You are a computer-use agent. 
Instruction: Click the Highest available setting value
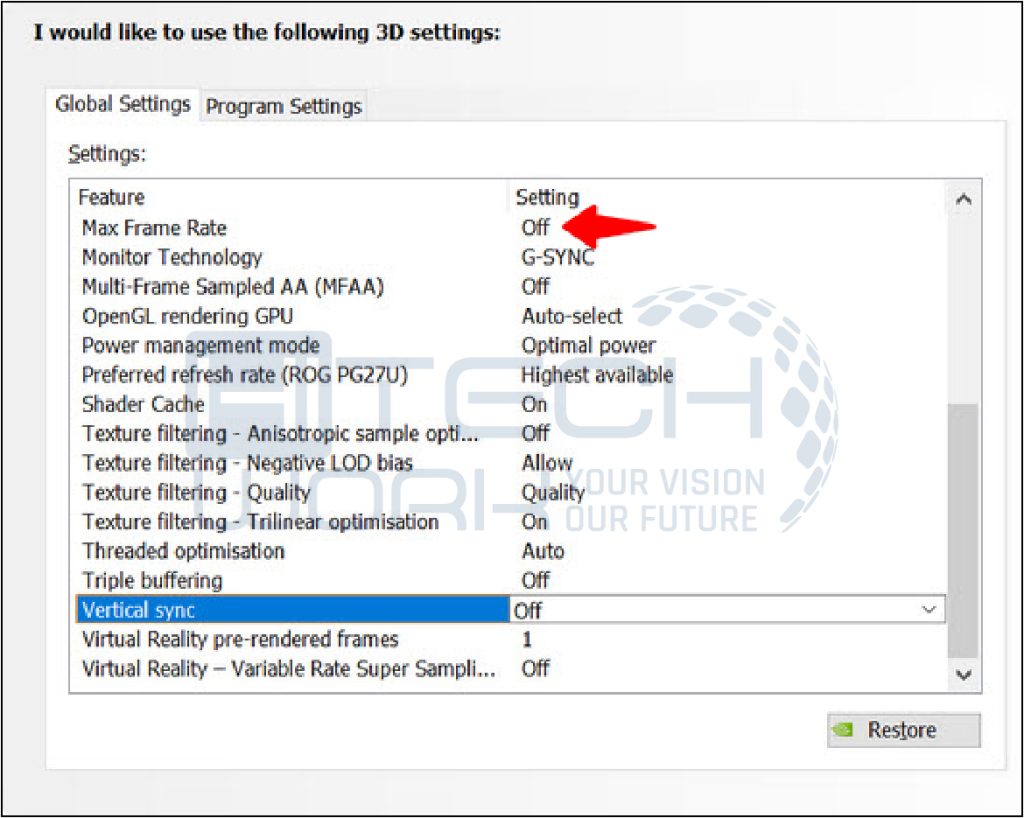coord(597,375)
